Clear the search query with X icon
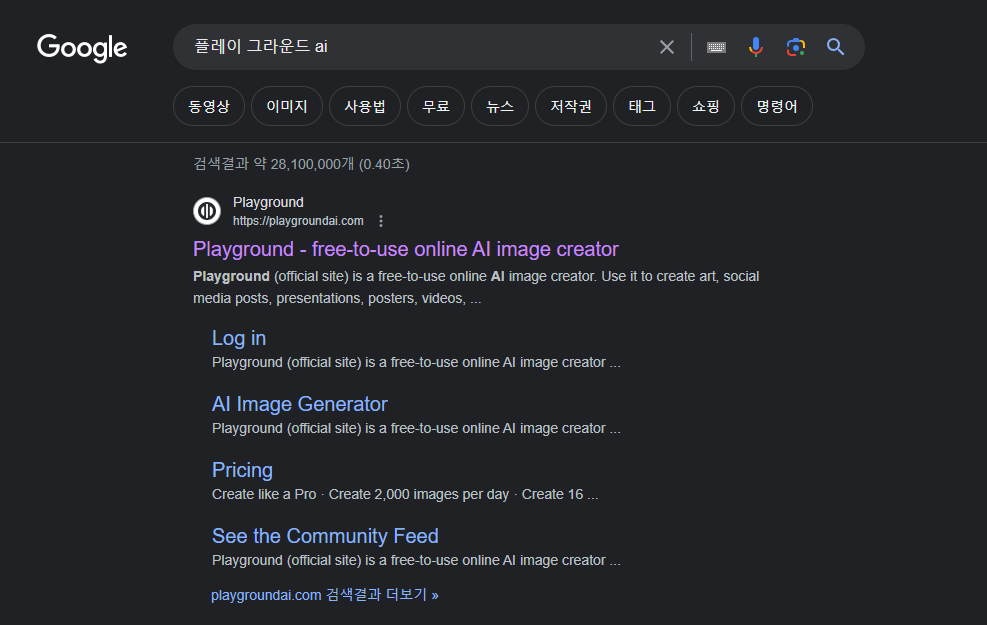The width and height of the screenshot is (987, 625). pos(667,47)
